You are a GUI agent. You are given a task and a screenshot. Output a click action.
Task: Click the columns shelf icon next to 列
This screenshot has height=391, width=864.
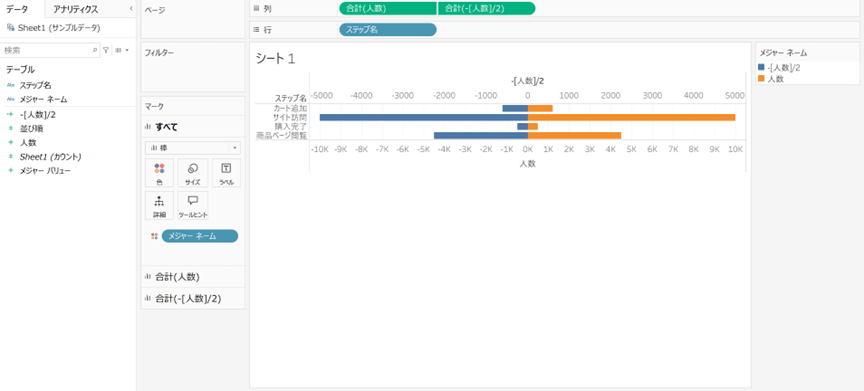[256, 8]
